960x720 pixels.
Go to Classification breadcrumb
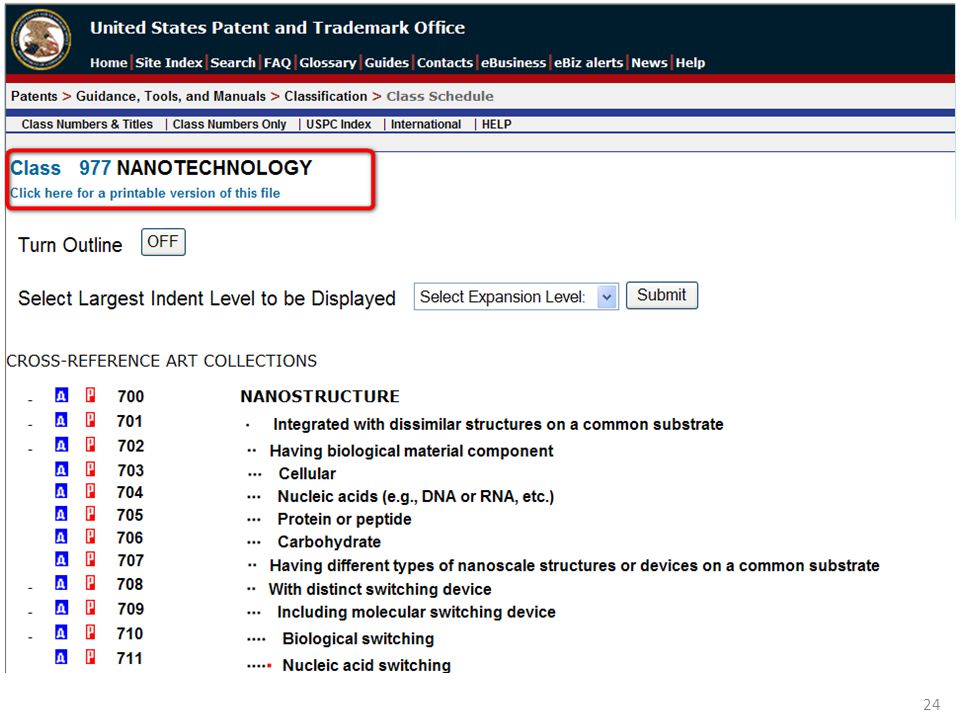(x=326, y=96)
